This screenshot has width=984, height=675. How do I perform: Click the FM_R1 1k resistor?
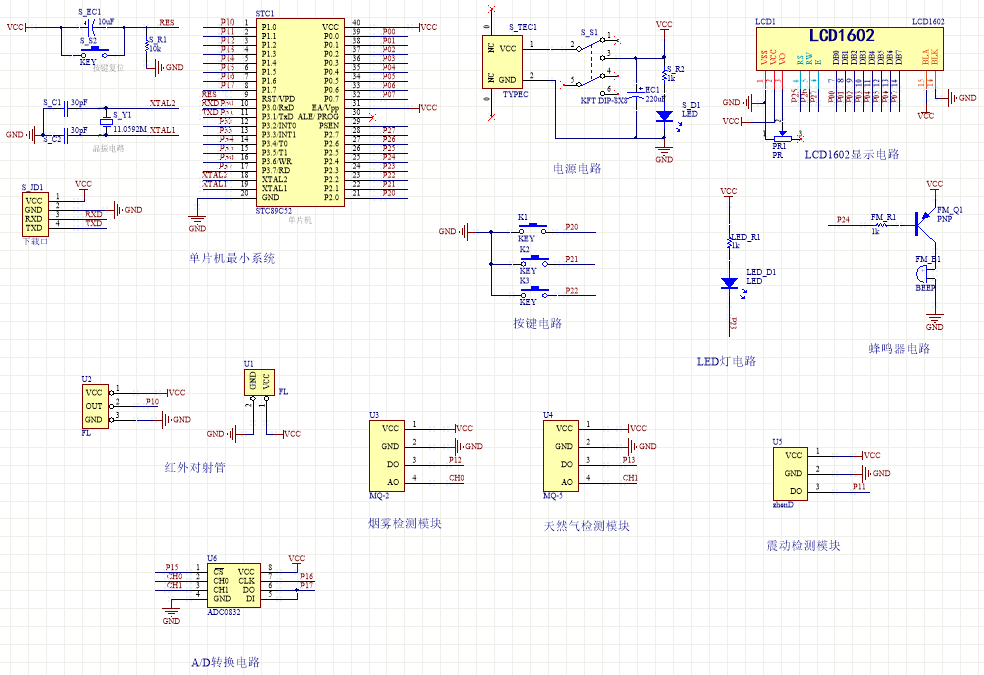(x=881, y=223)
